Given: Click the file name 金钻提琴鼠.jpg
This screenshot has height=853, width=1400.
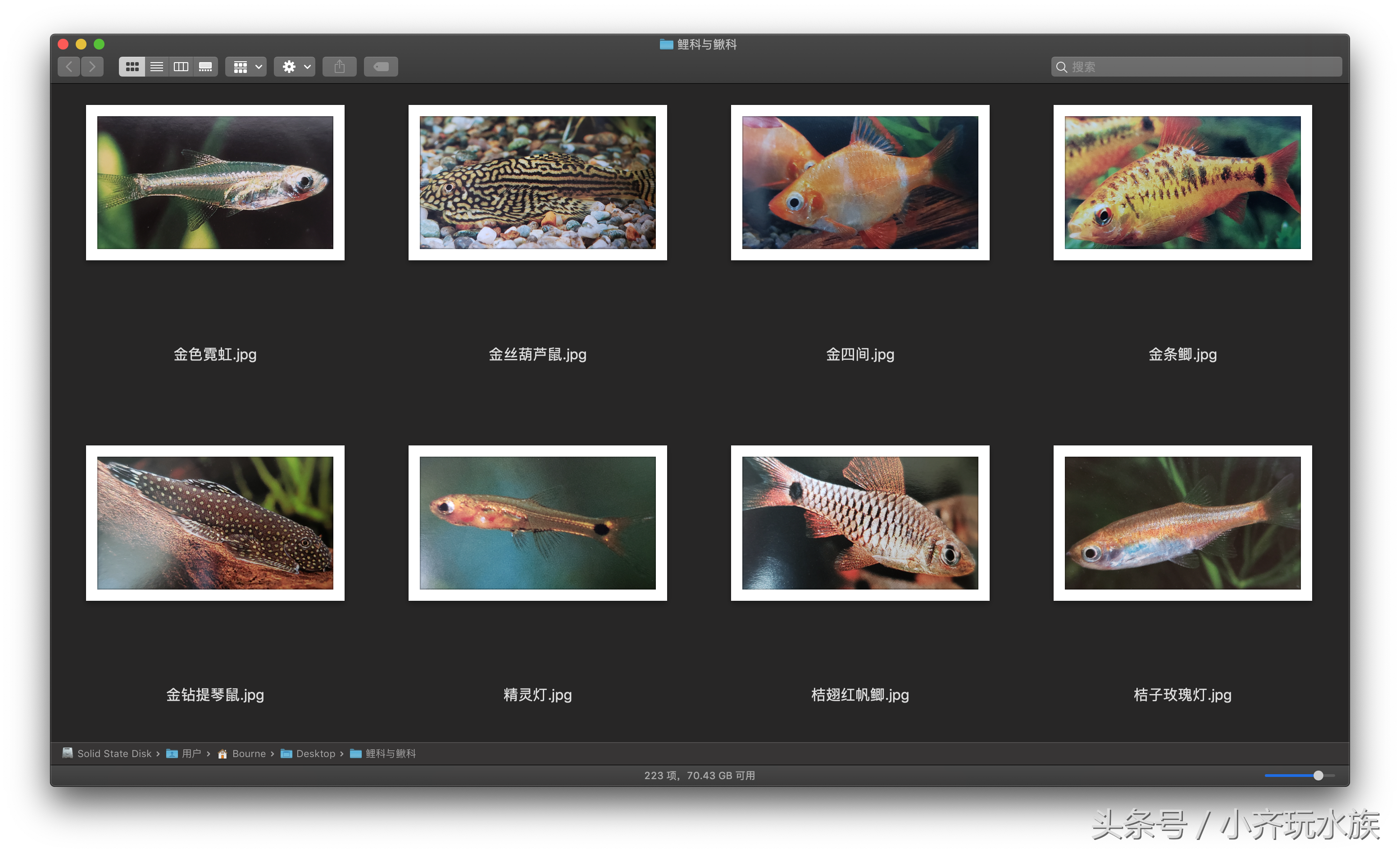Looking at the screenshot, I should click(215, 695).
